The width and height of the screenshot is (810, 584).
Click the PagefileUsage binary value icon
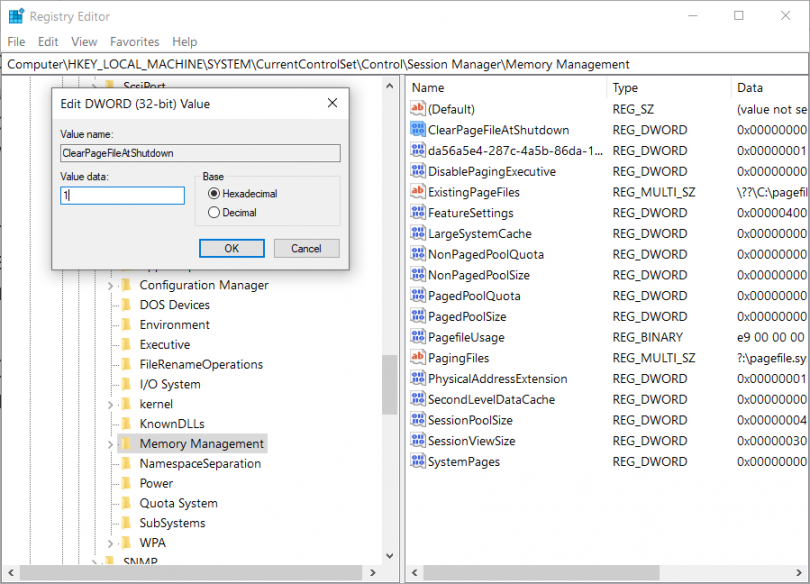pyautogui.click(x=418, y=337)
